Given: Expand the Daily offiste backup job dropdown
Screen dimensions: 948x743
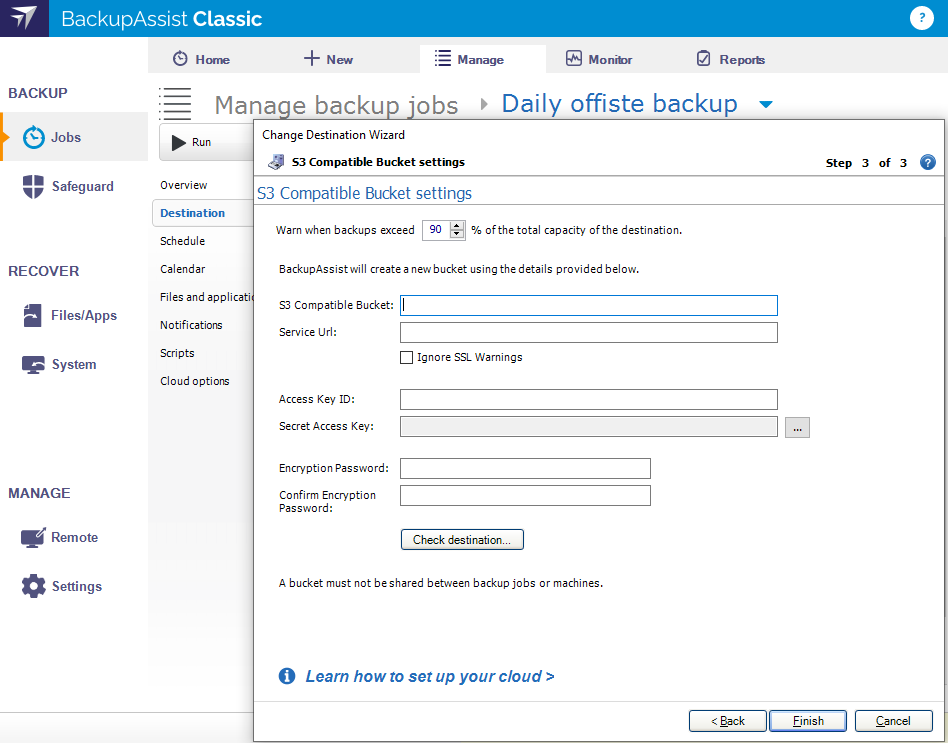Looking at the screenshot, I should pyautogui.click(x=764, y=103).
